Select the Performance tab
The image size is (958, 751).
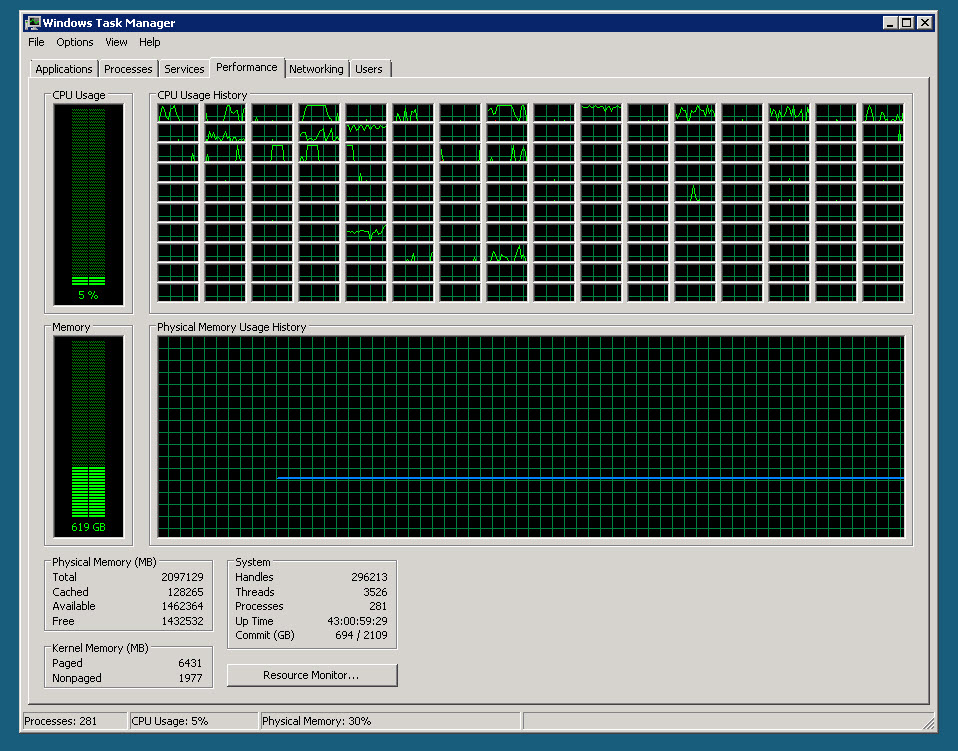click(247, 67)
